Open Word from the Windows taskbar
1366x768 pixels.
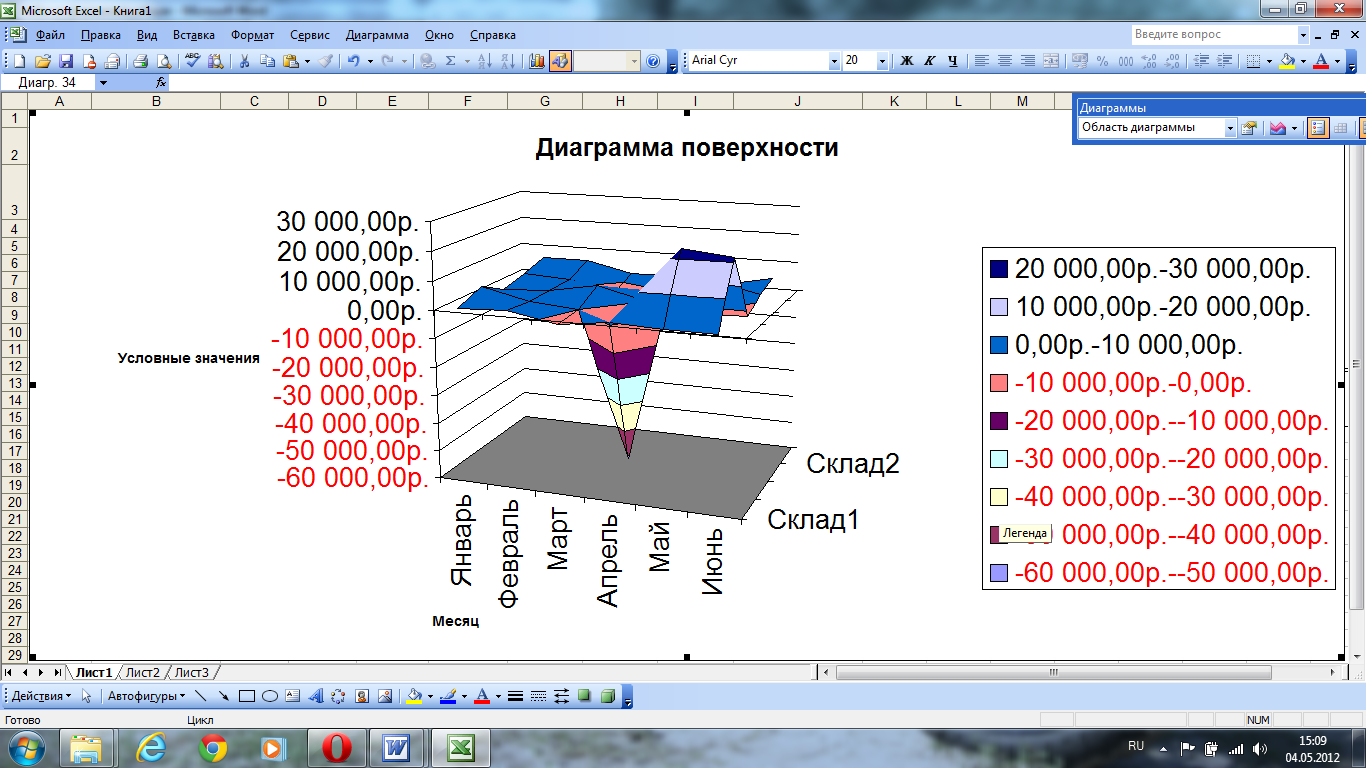pyautogui.click(x=397, y=748)
